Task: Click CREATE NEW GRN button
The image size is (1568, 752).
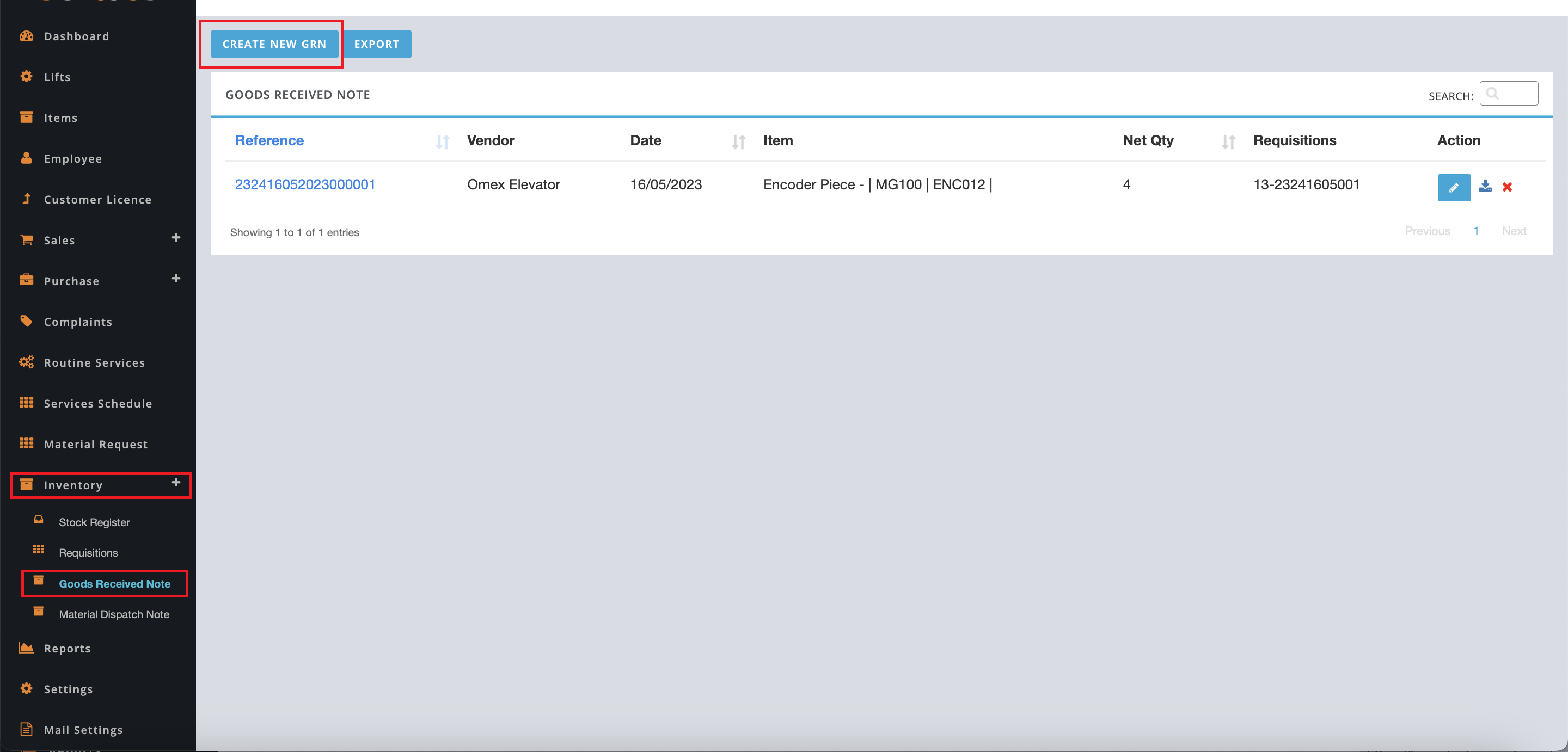Action: tap(274, 44)
